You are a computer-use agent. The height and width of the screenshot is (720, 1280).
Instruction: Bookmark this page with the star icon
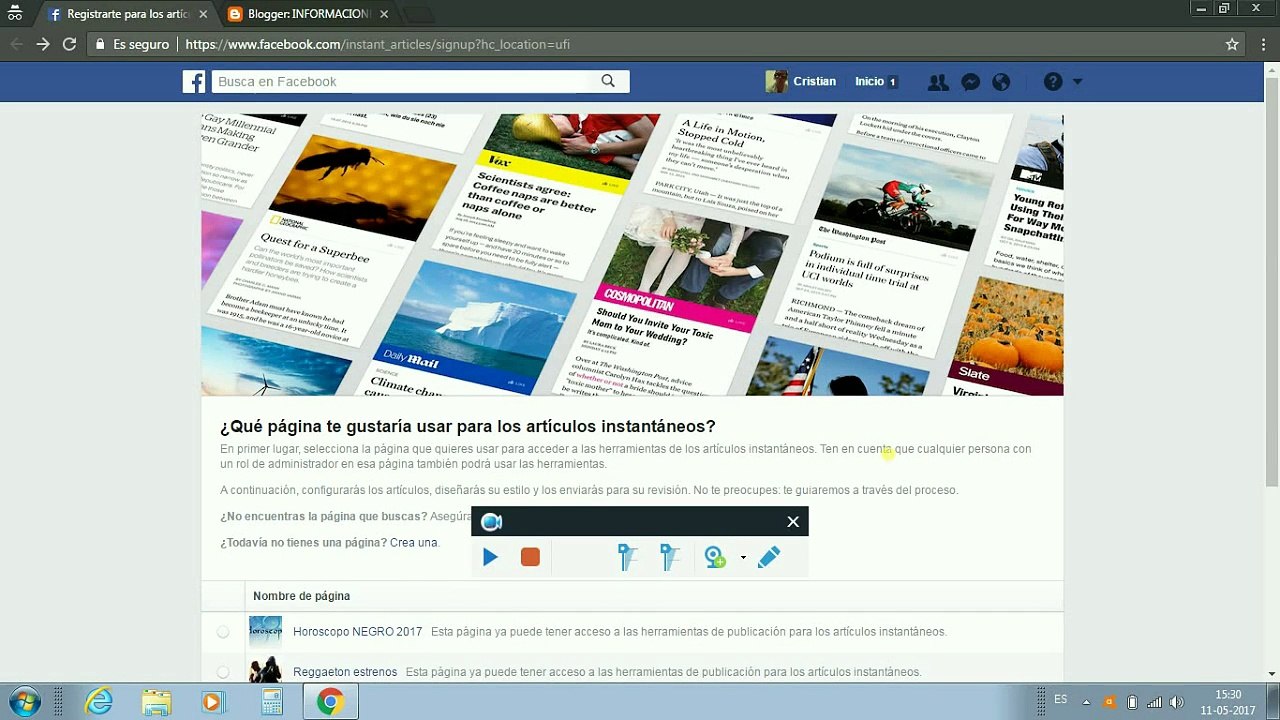pos(1232,44)
